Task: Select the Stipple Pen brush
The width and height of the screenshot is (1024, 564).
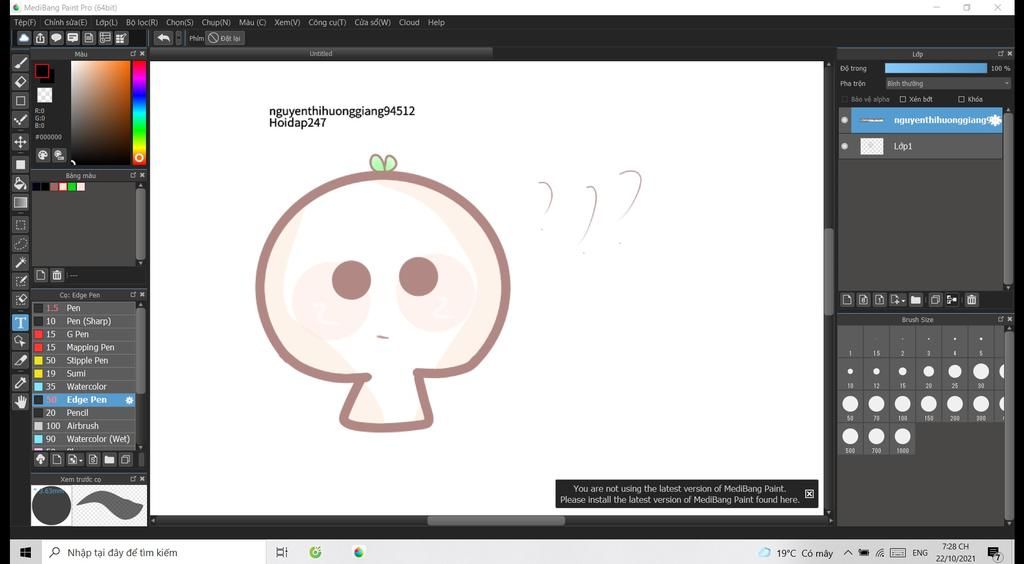Action: 84,360
